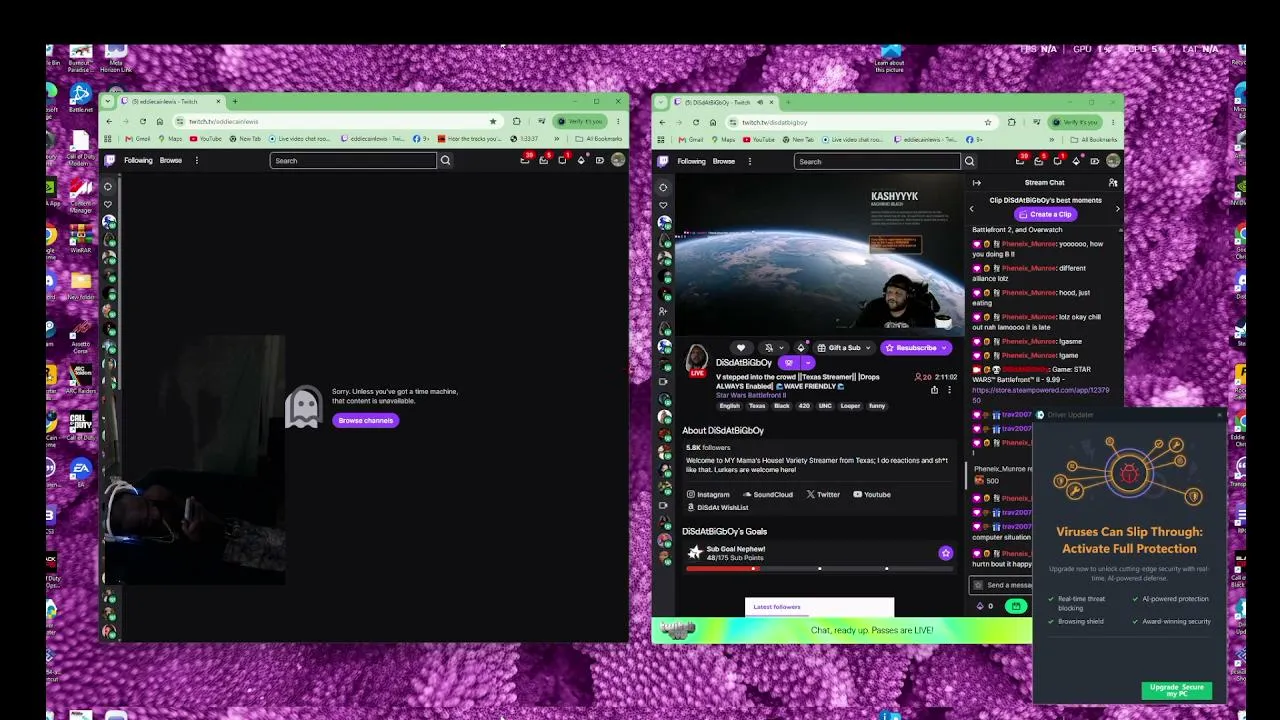1280x720 pixels.
Task: Open WinRAR desktop shortcut
Action: click(80, 240)
